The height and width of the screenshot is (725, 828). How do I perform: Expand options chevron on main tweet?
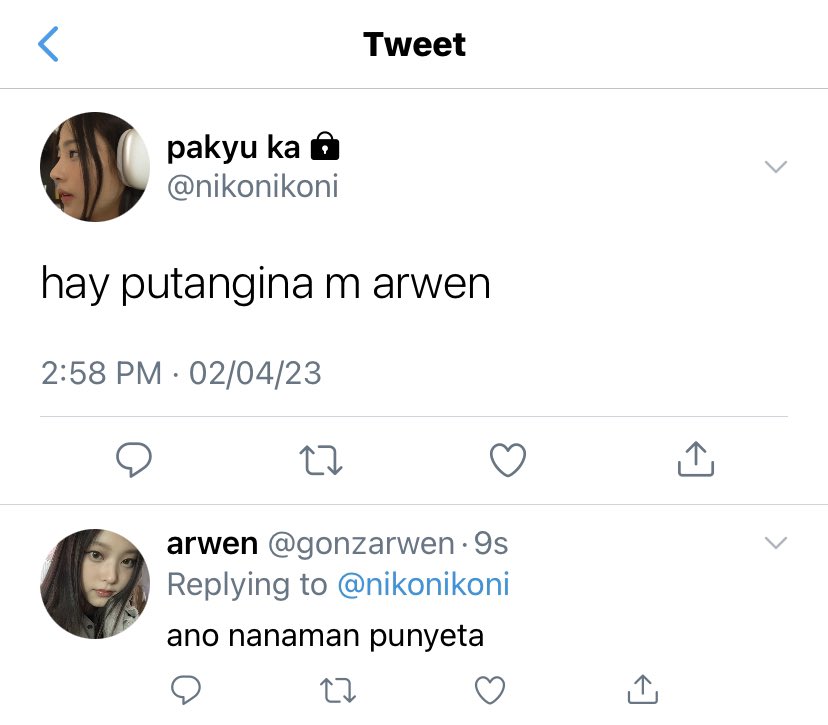click(x=776, y=166)
